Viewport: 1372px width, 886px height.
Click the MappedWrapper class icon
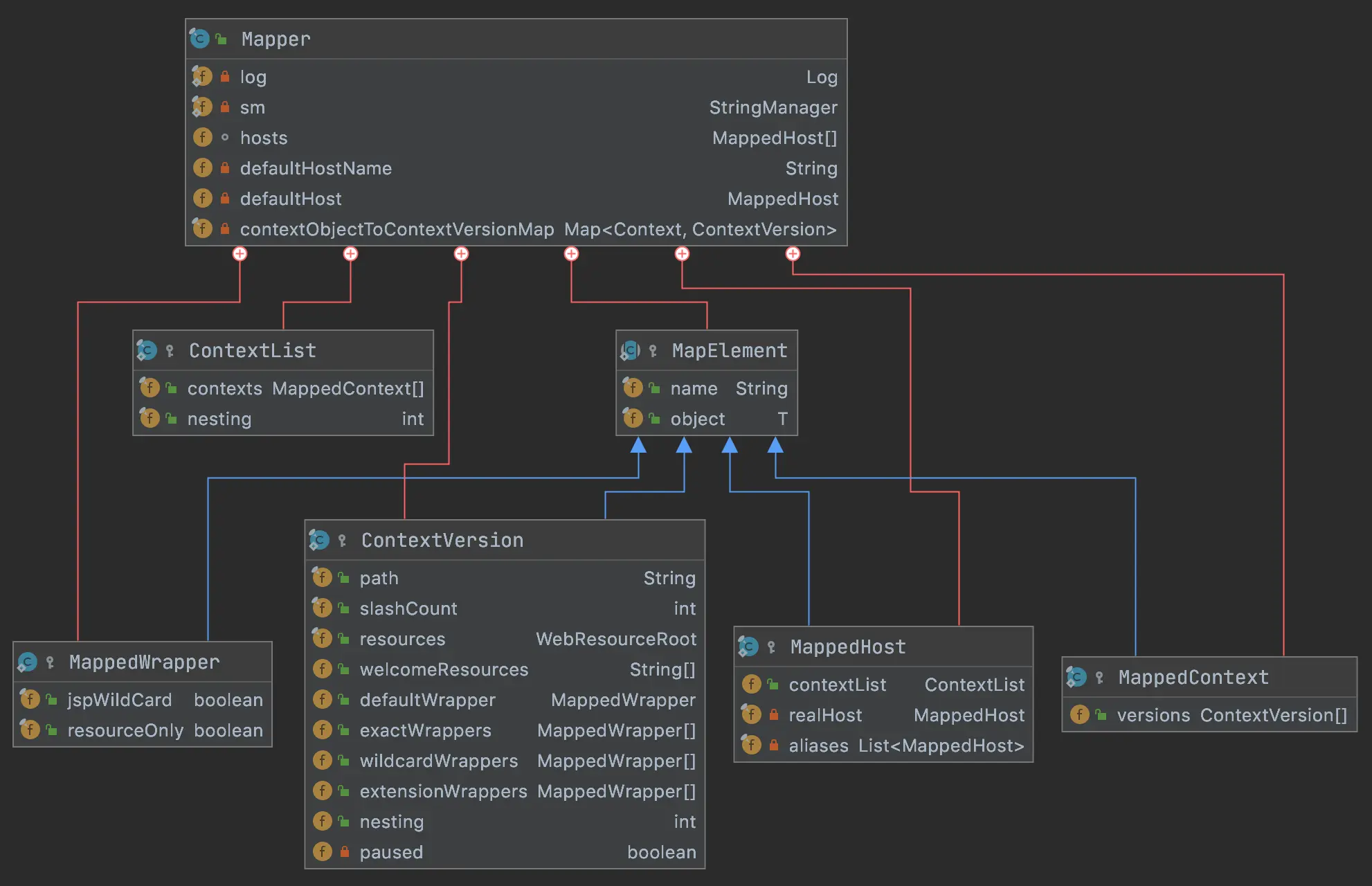click(x=27, y=662)
